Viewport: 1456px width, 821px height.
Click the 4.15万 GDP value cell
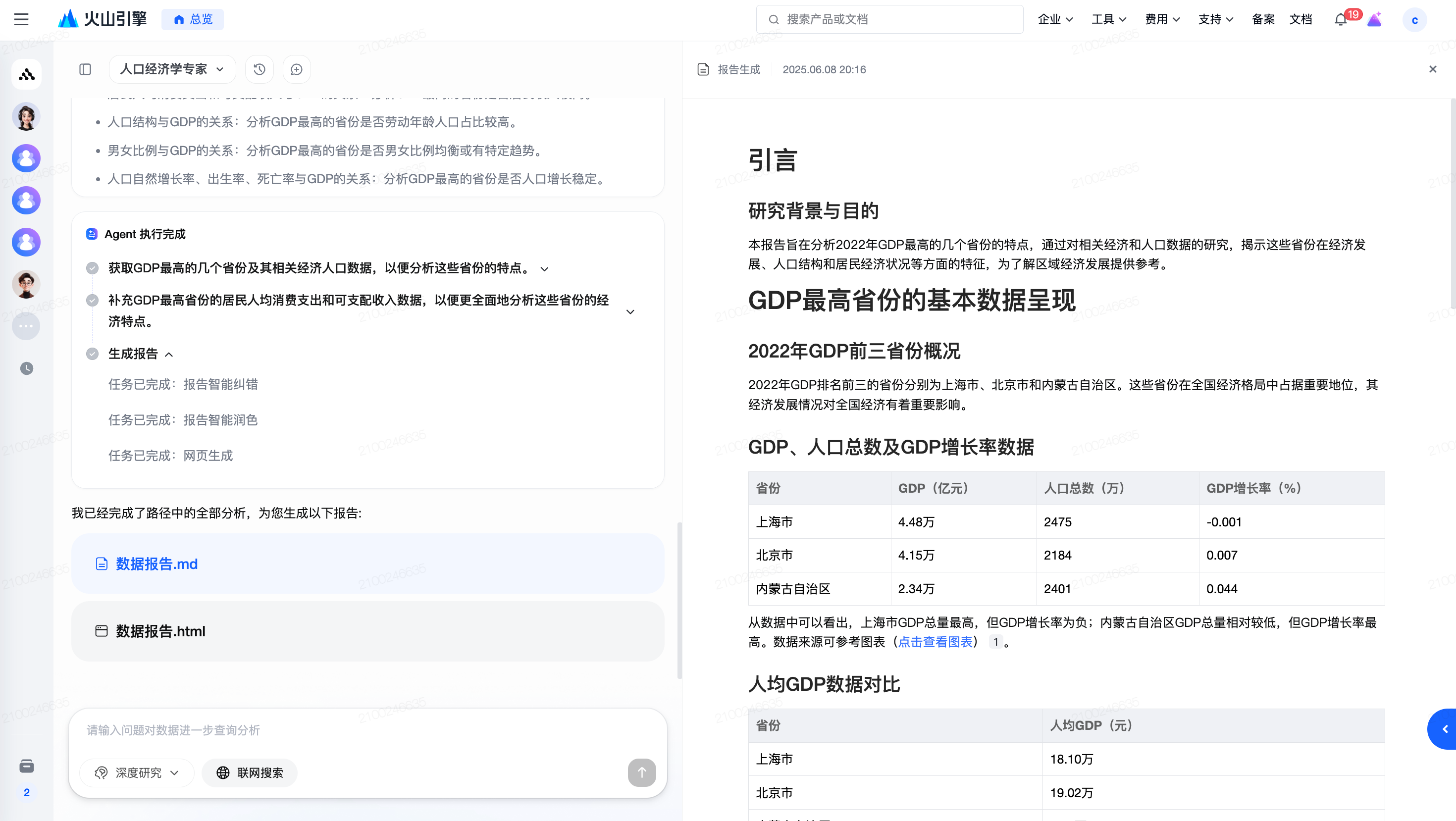(964, 555)
